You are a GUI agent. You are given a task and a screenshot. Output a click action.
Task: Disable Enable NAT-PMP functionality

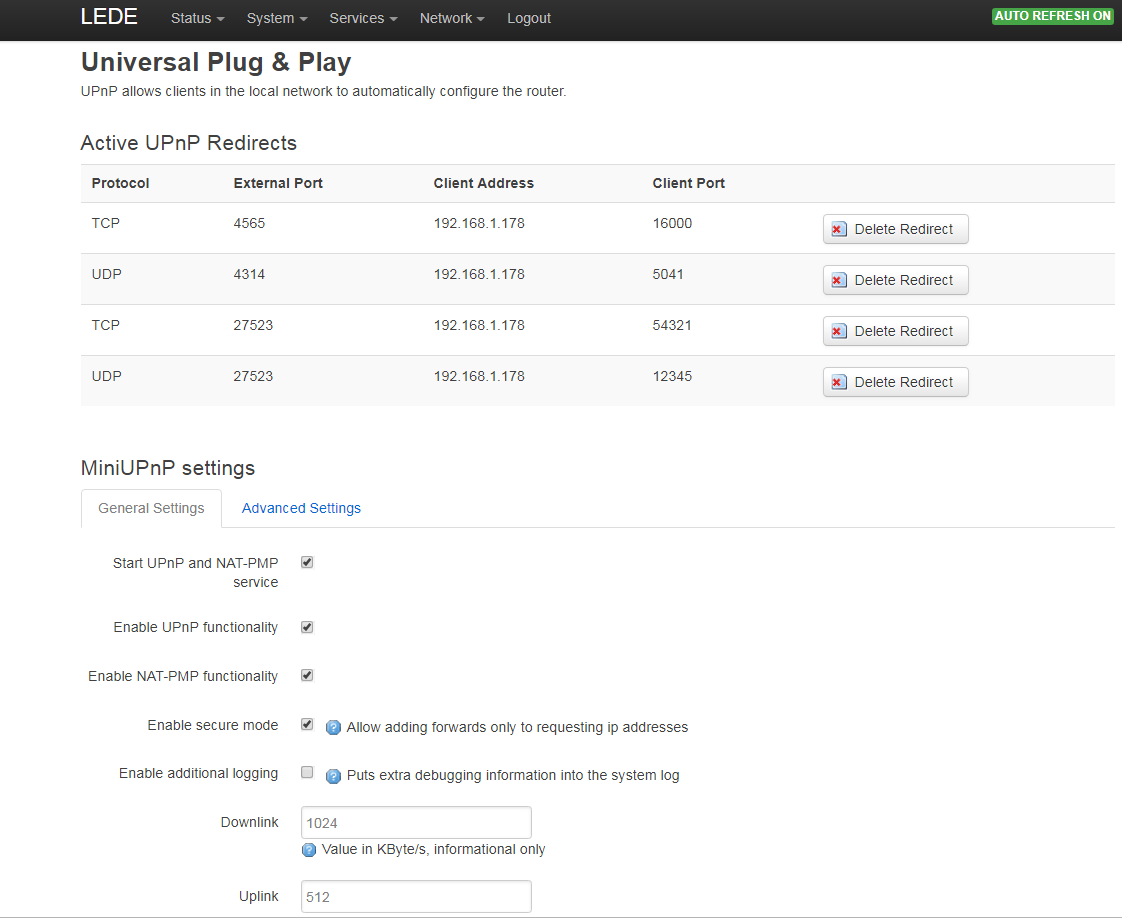coord(307,674)
